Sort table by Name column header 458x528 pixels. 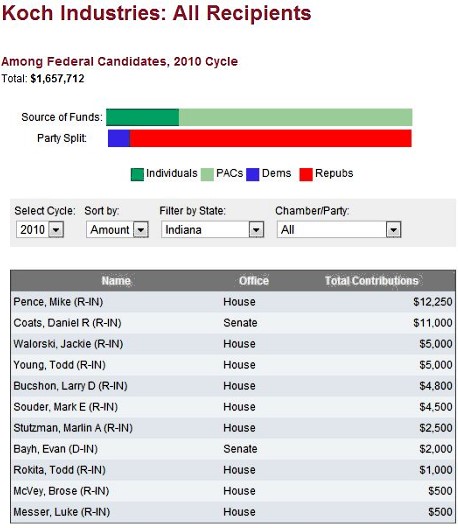tap(116, 281)
